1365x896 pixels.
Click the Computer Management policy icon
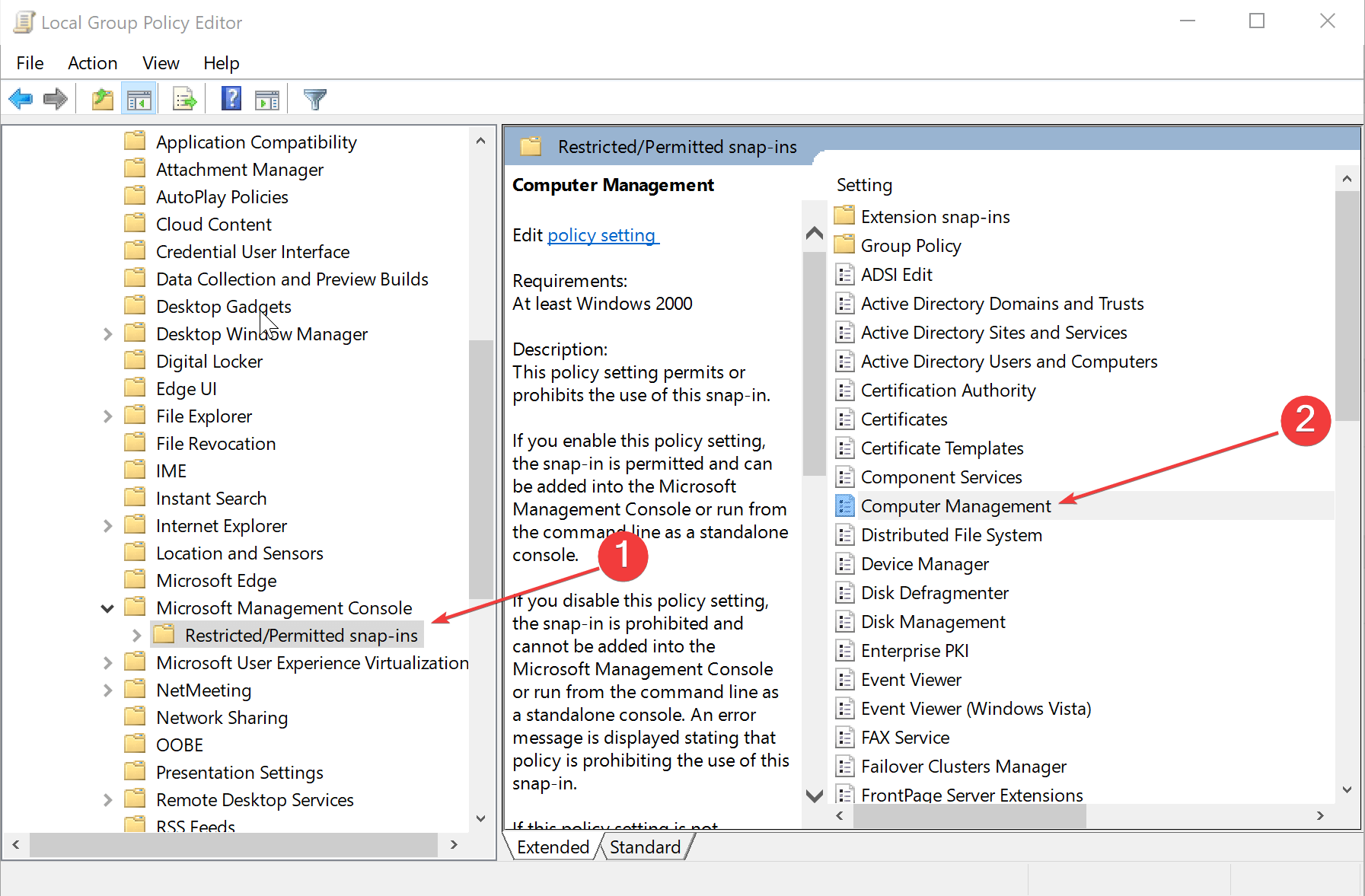click(844, 505)
